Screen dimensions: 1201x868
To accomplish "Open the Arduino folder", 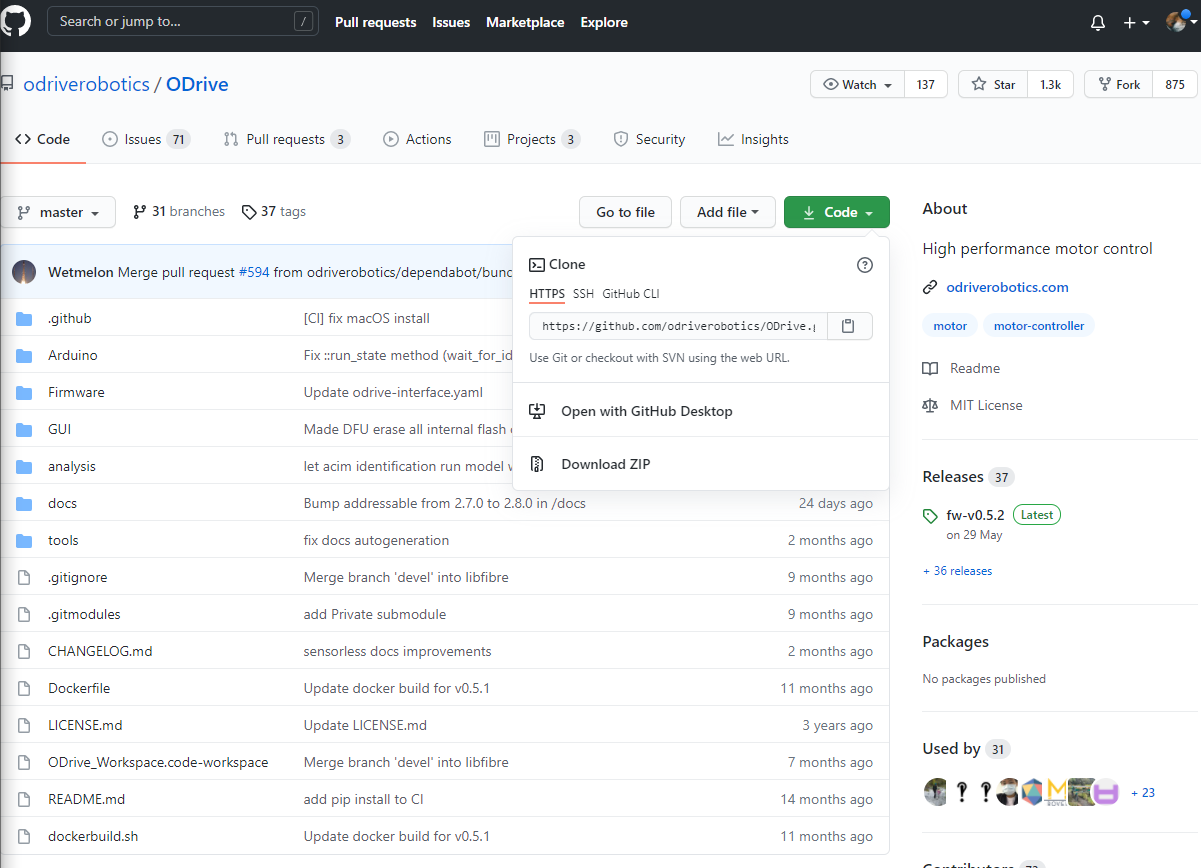I will point(73,355).
